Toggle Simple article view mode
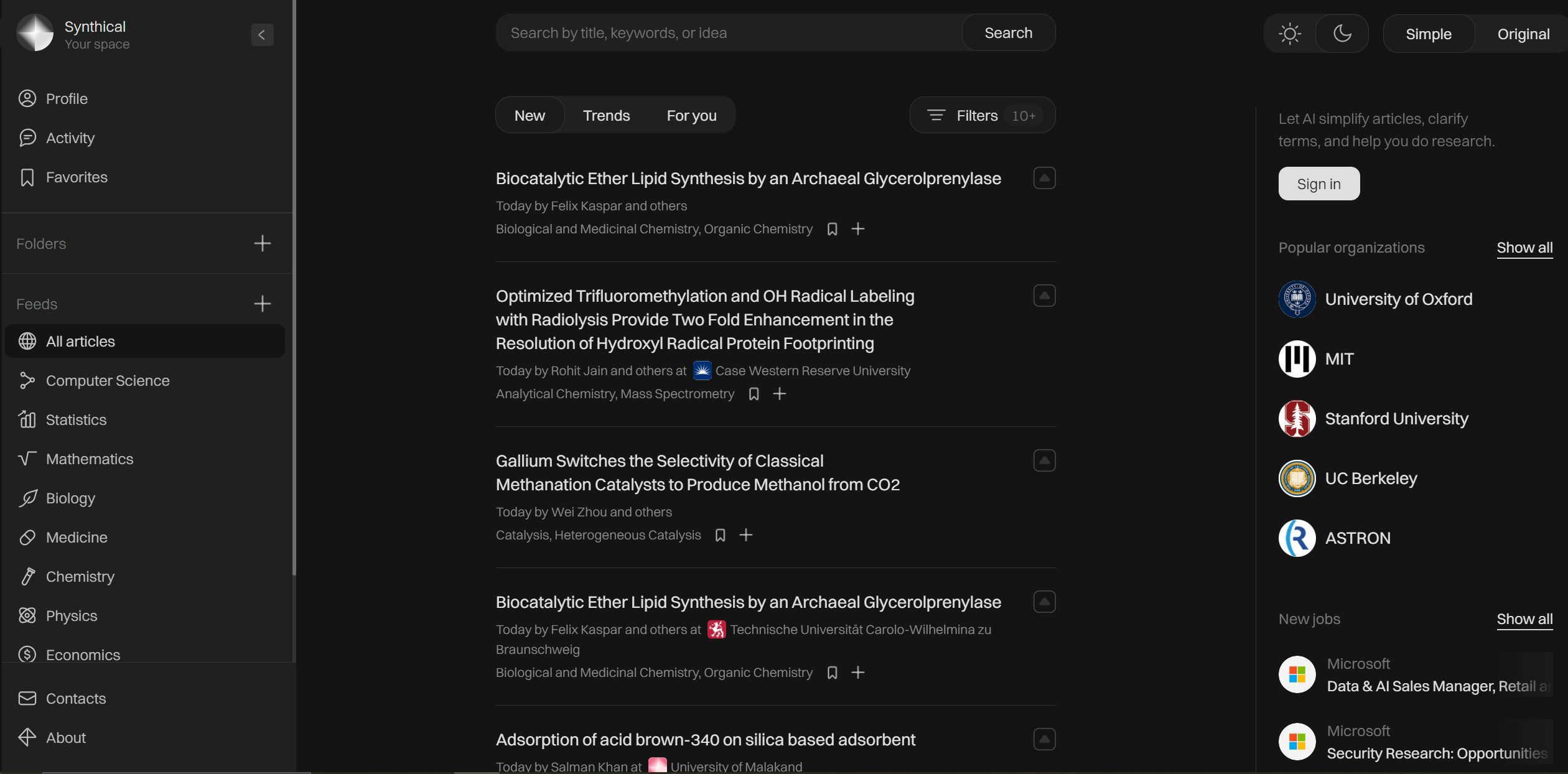The height and width of the screenshot is (774, 1568). pyautogui.click(x=1429, y=34)
